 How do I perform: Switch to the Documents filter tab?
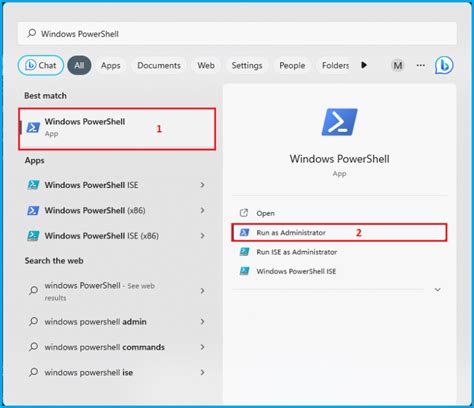pyautogui.click(x=159, y=65)
